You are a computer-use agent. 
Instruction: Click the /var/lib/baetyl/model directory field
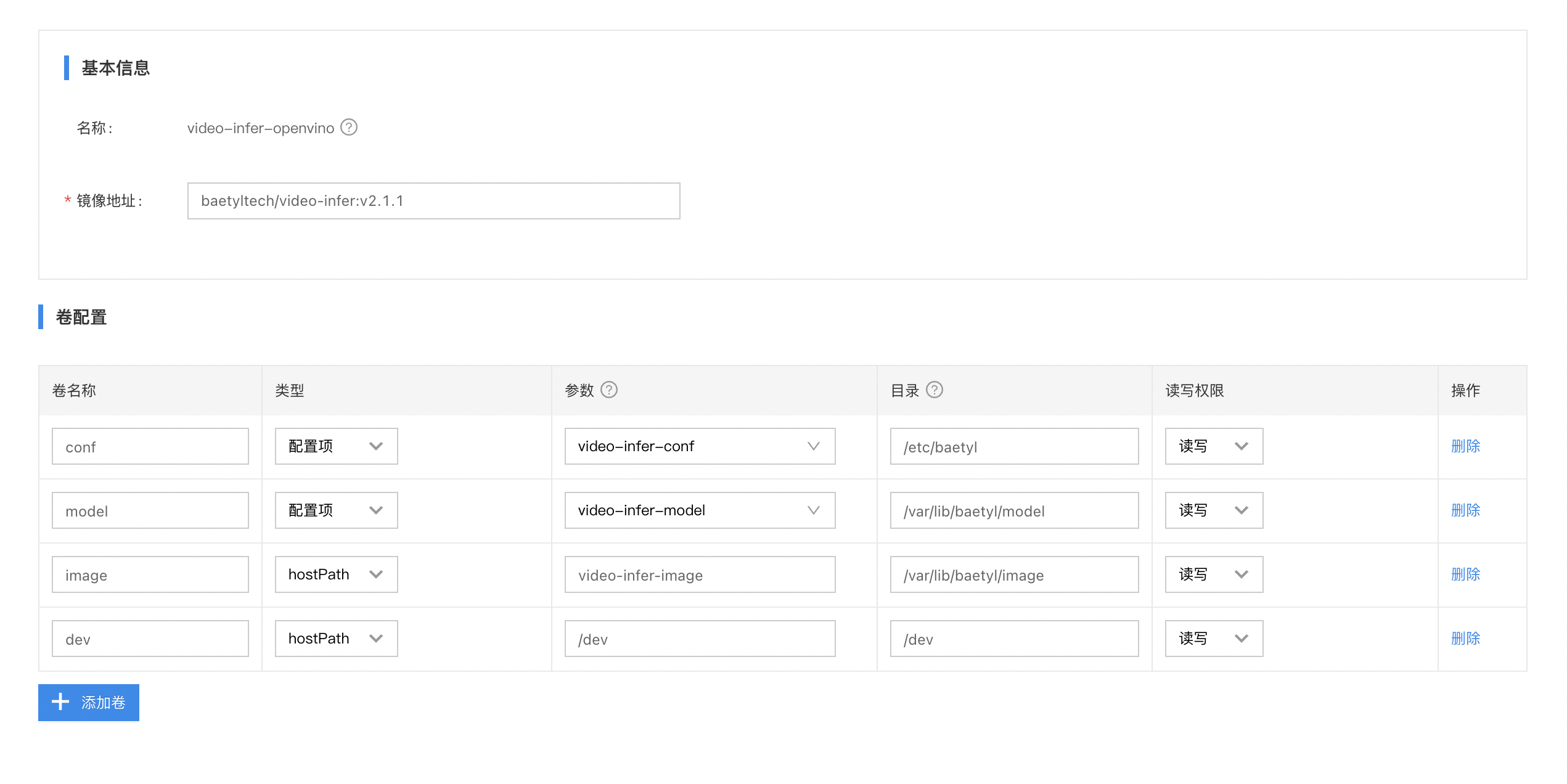[1014, 510]
